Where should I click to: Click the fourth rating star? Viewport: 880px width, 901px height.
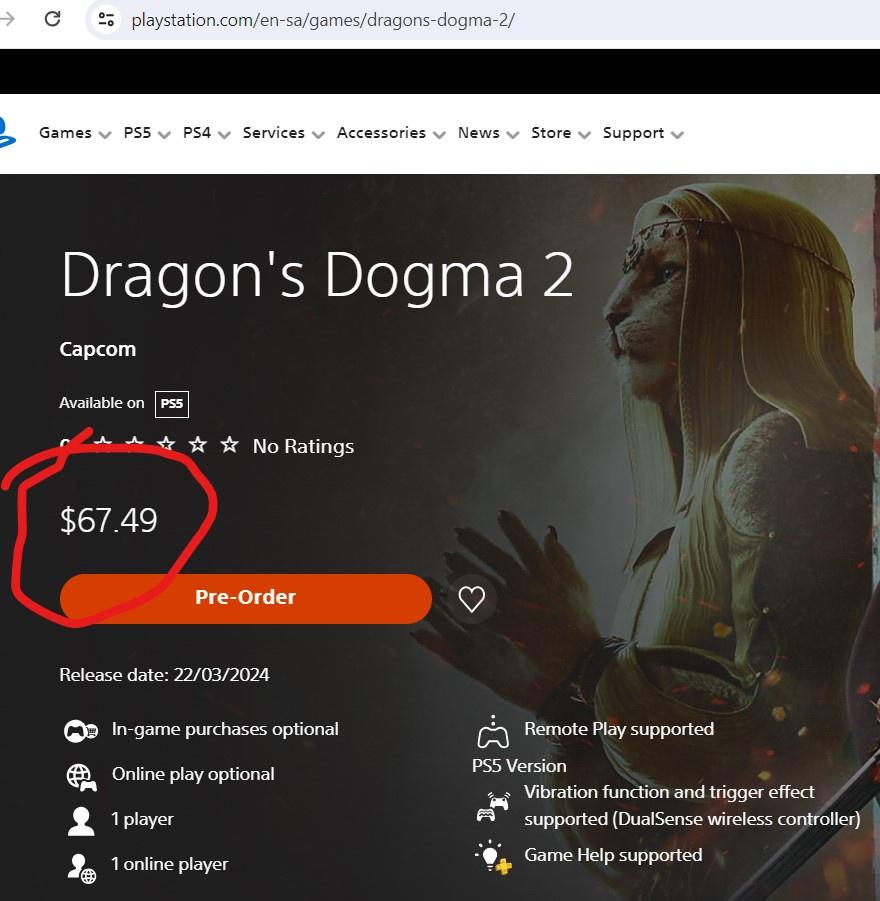pos(198,444)
